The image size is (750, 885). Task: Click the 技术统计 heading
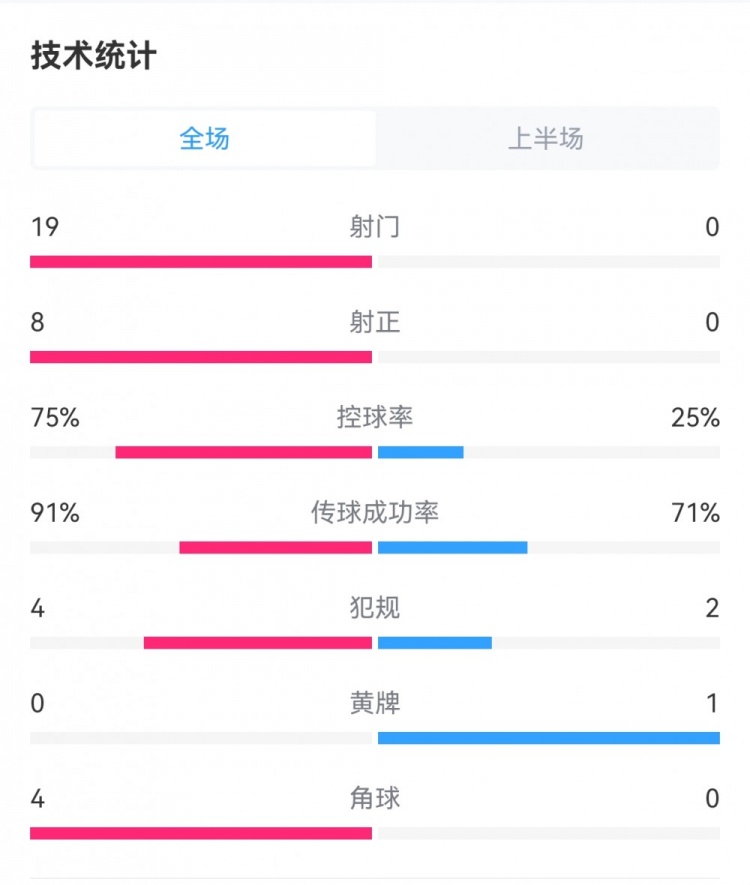coord(93,56)
